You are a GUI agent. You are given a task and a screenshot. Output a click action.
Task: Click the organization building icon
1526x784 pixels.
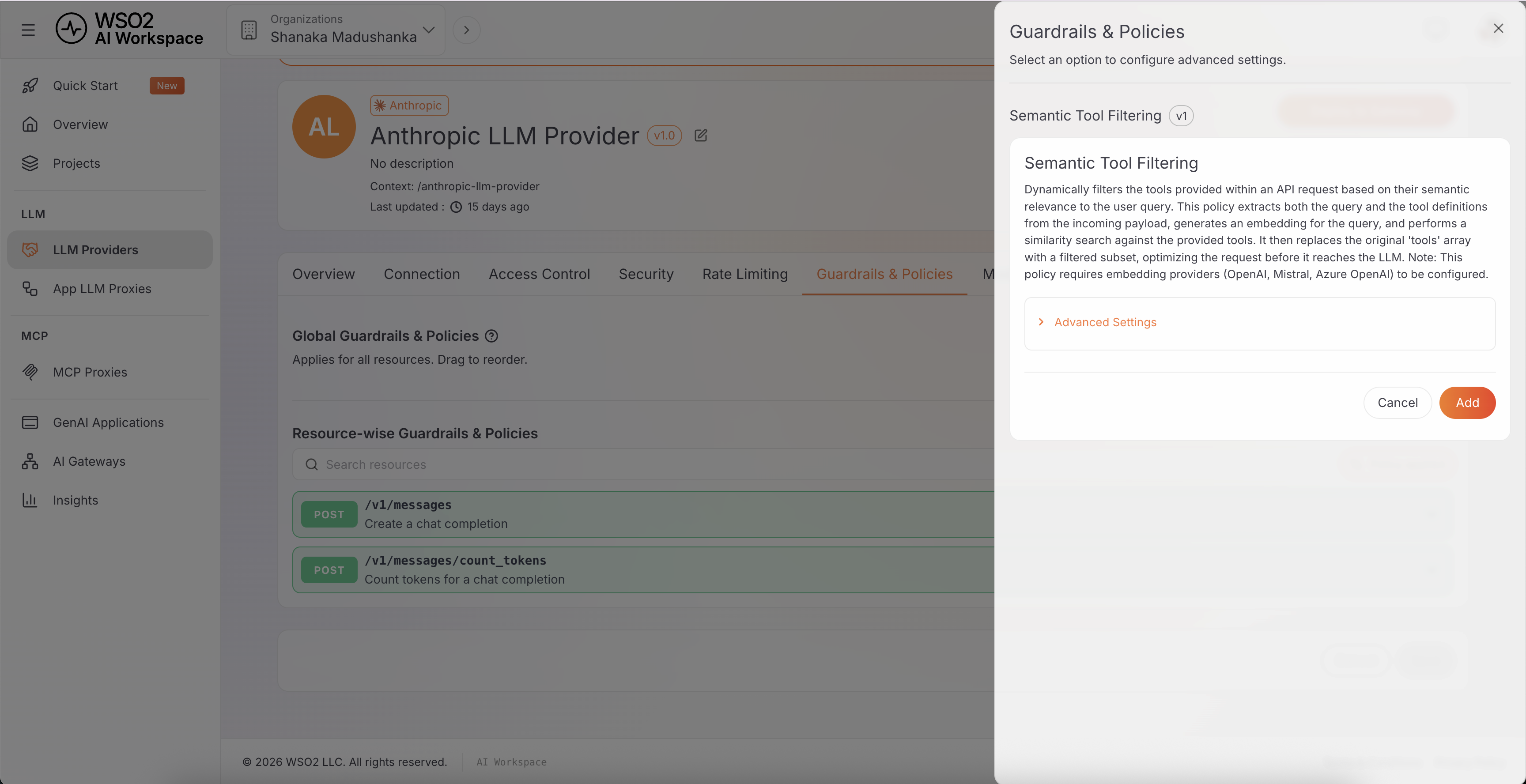[x=249, y=30]
